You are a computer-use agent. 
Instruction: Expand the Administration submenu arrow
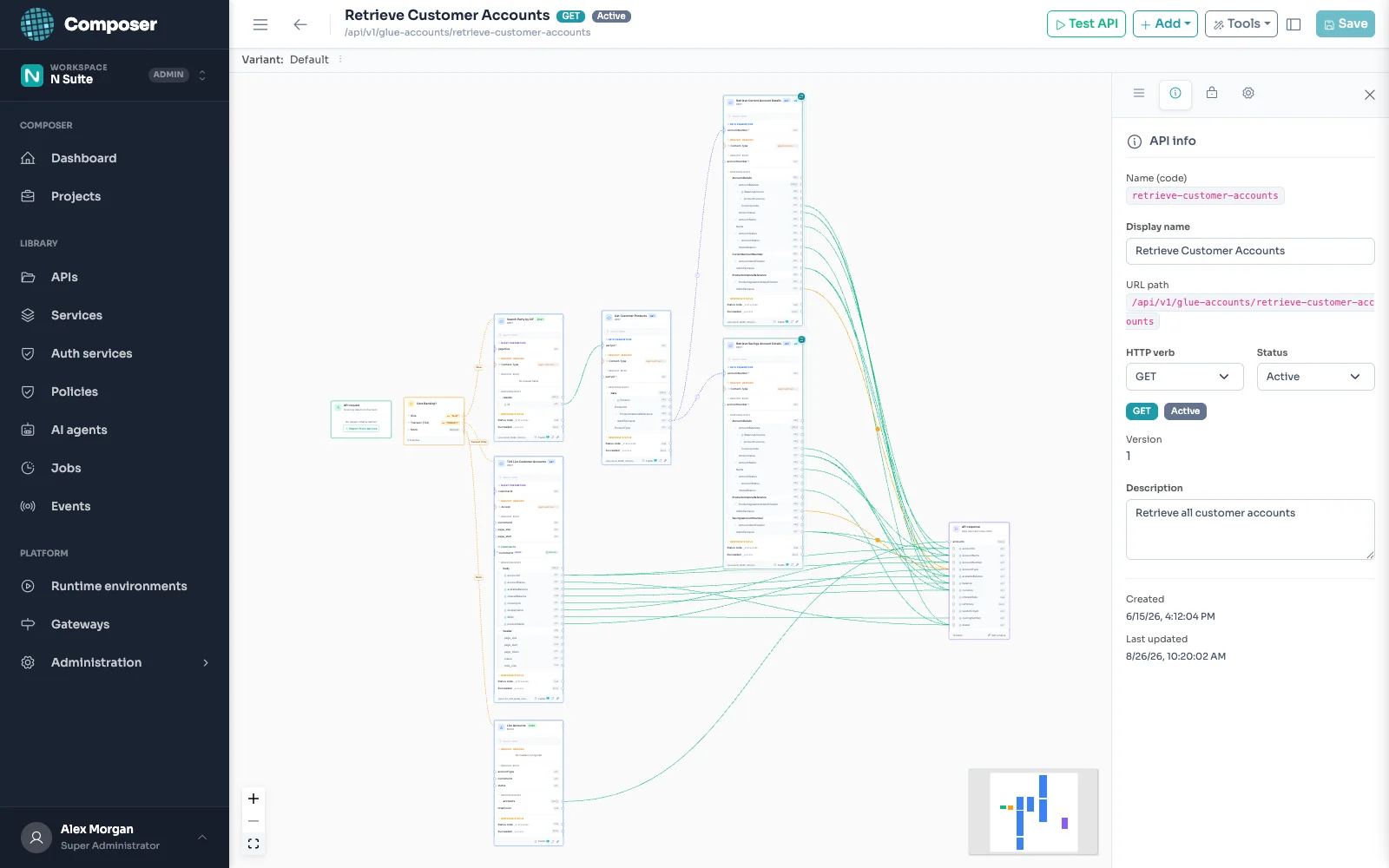[206, 662]
